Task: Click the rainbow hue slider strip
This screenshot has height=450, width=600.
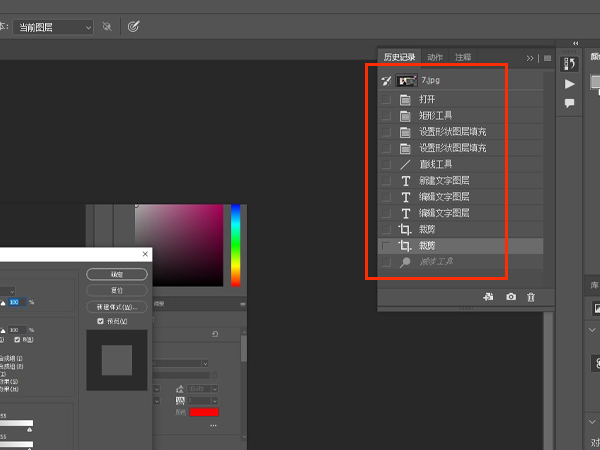Action: [x=236, y=245]
